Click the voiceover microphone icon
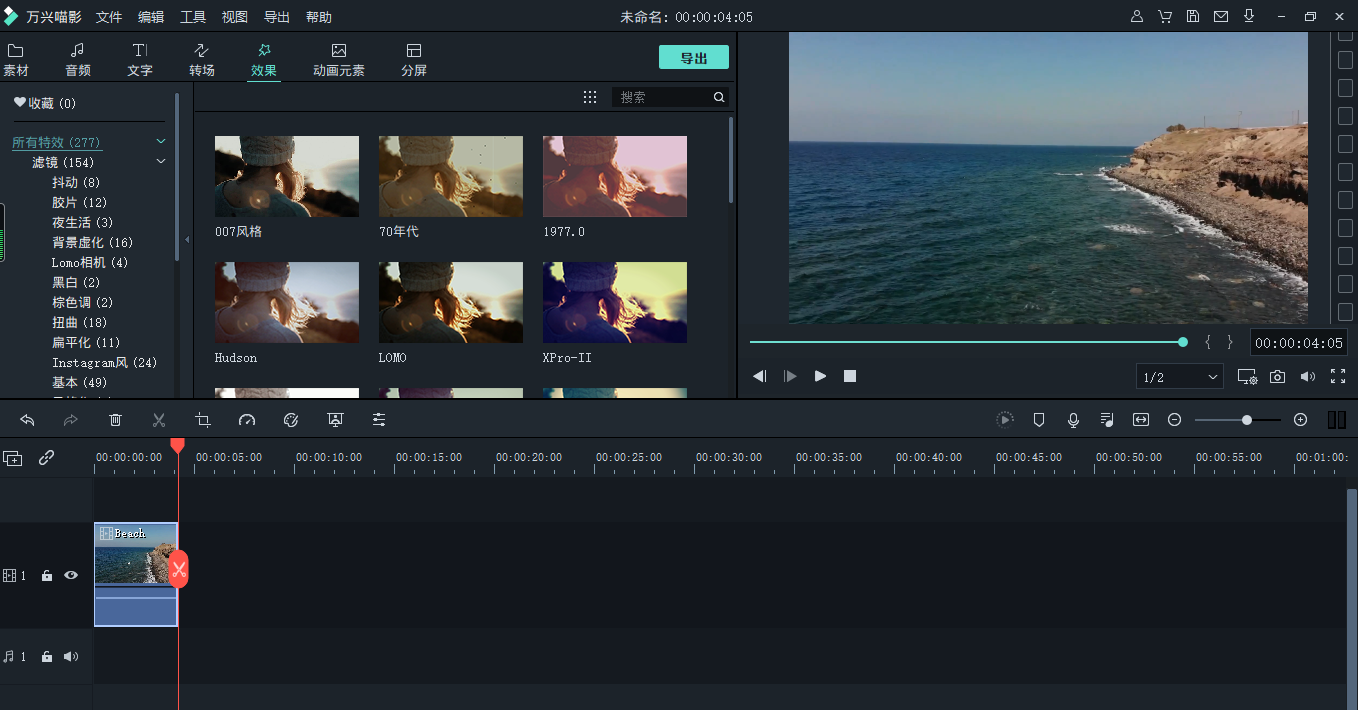 pyautogui.click(x=1073, y=420)
